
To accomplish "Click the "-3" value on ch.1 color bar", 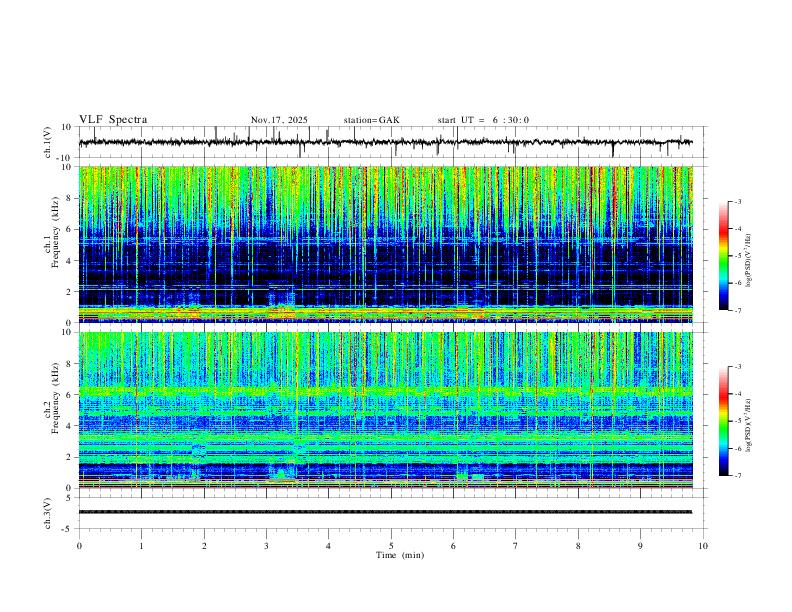I will (x=737, y=201).
